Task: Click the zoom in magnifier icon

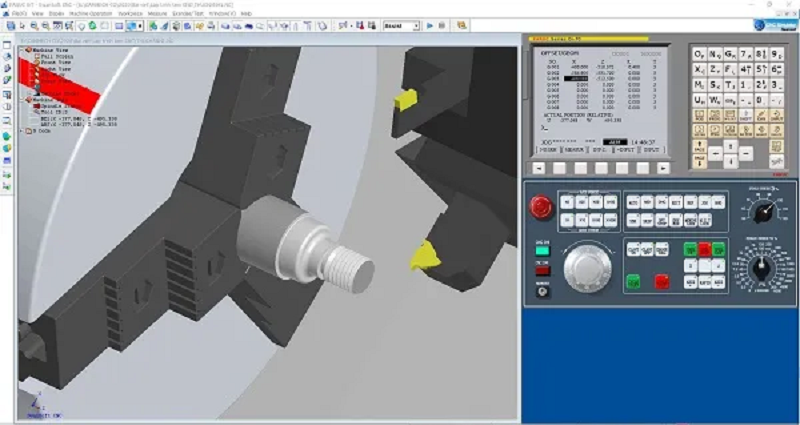Action: [x=34, y=26]
